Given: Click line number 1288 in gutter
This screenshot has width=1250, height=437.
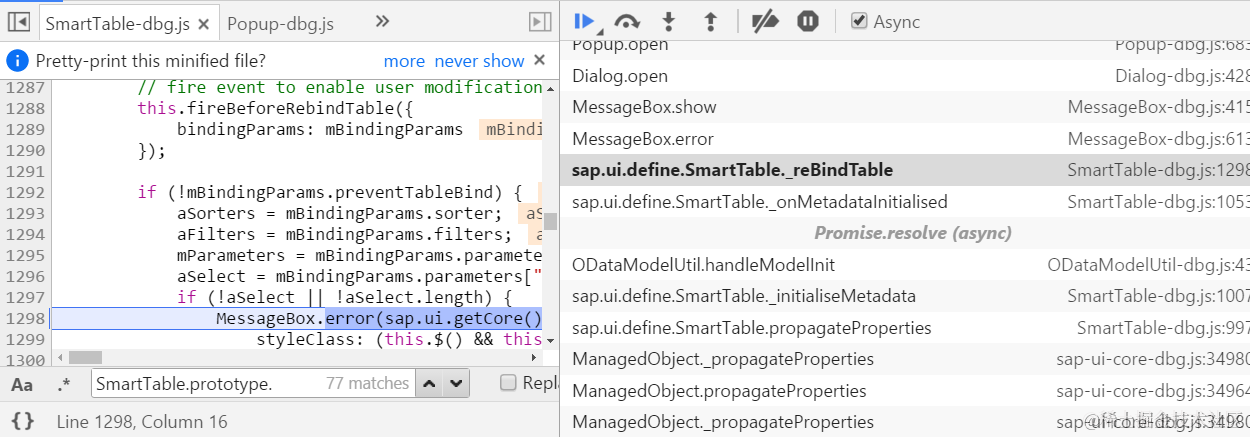Looking at the screenshot, I should click(26, 108).
